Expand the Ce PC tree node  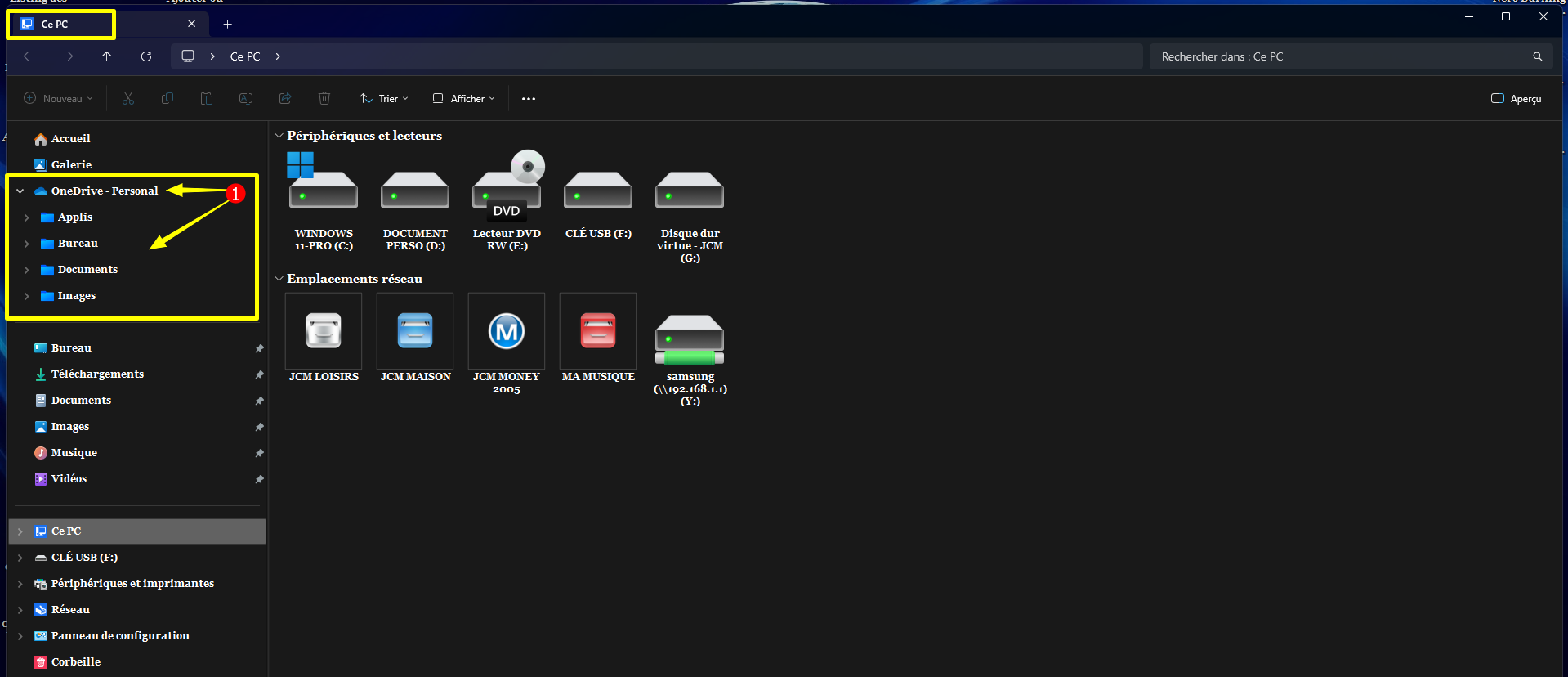pos(20,531)
